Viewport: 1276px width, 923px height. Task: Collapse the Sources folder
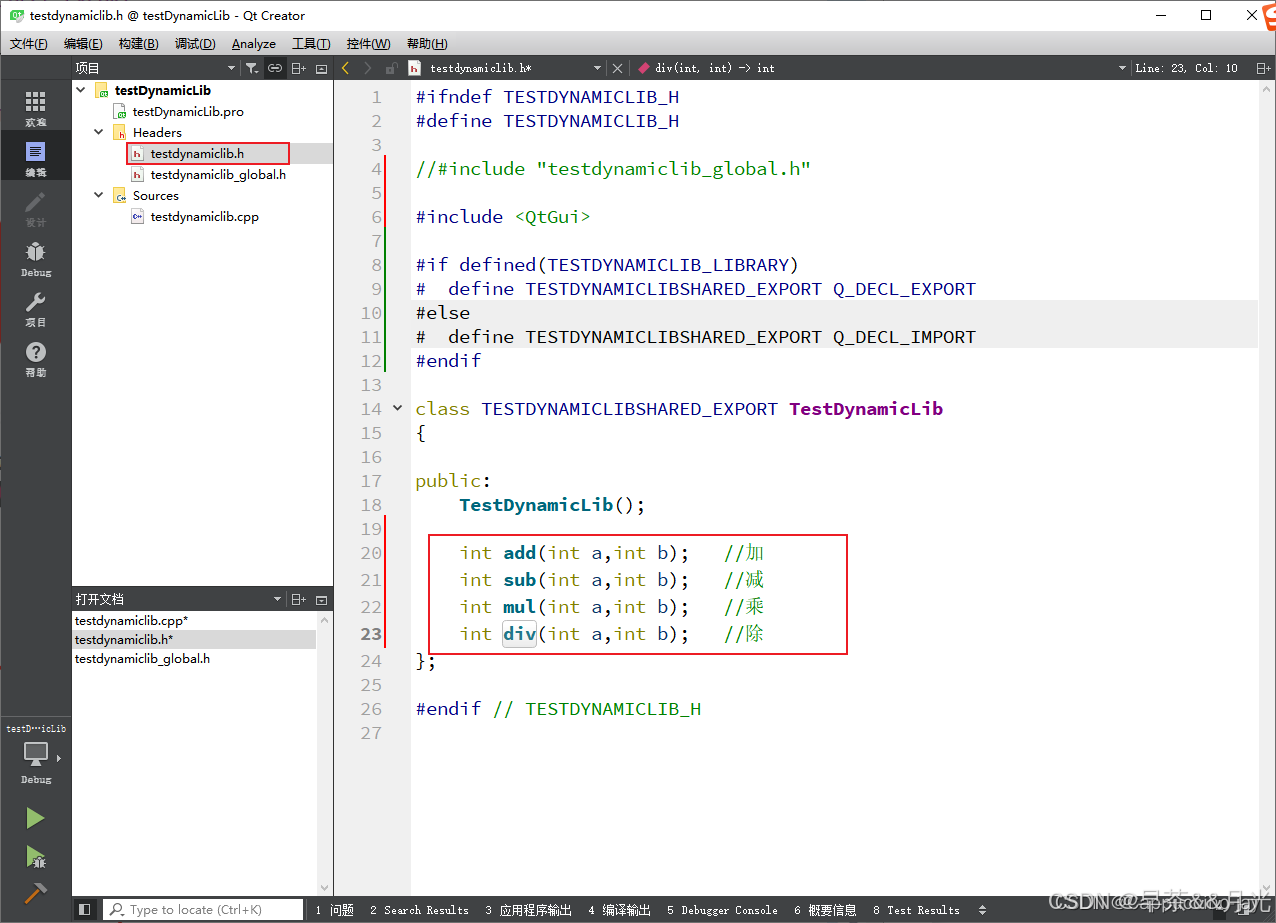pos(99,196)
